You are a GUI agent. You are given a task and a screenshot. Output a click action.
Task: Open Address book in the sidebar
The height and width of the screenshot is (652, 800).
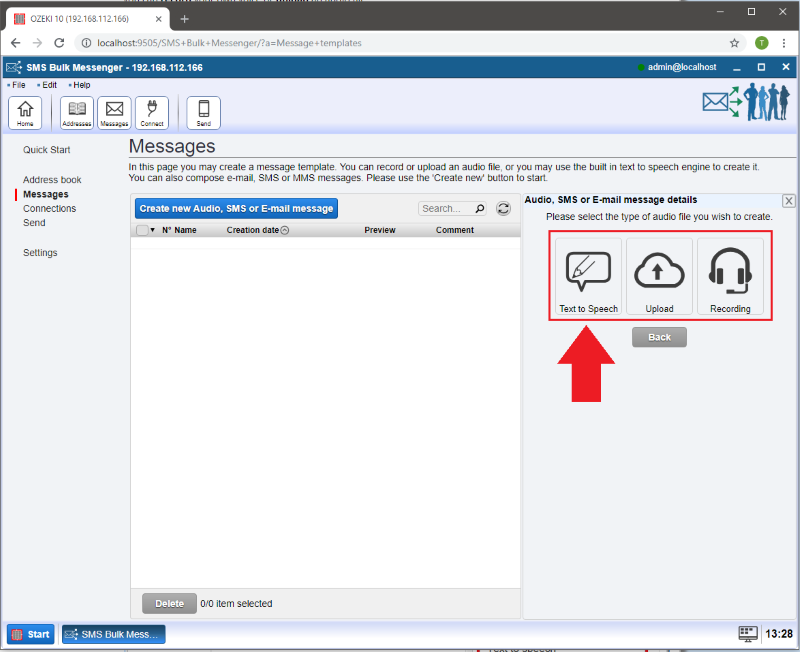[x=52, y=180]
